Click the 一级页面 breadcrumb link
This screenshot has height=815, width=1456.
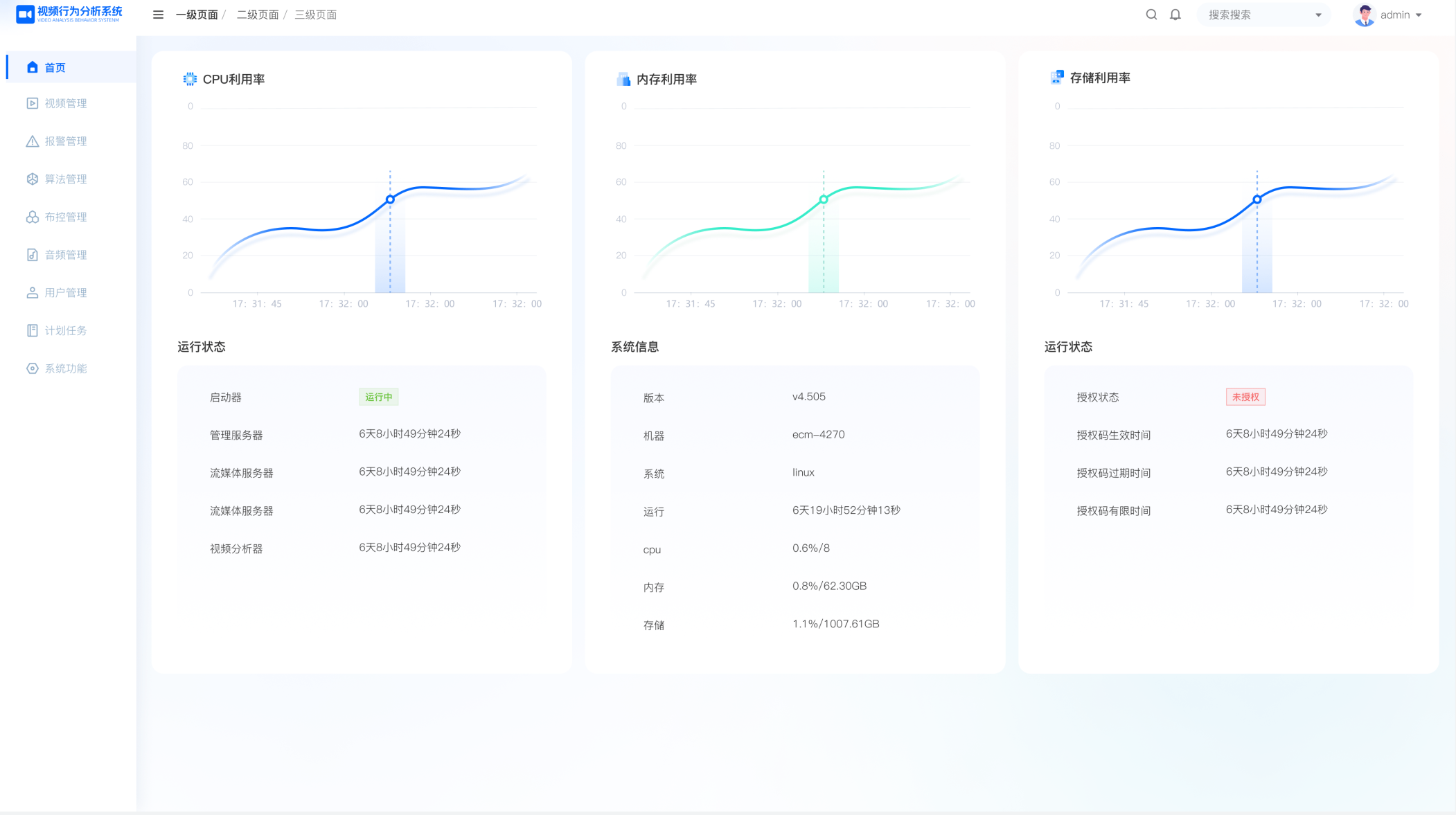pos(197,15)
